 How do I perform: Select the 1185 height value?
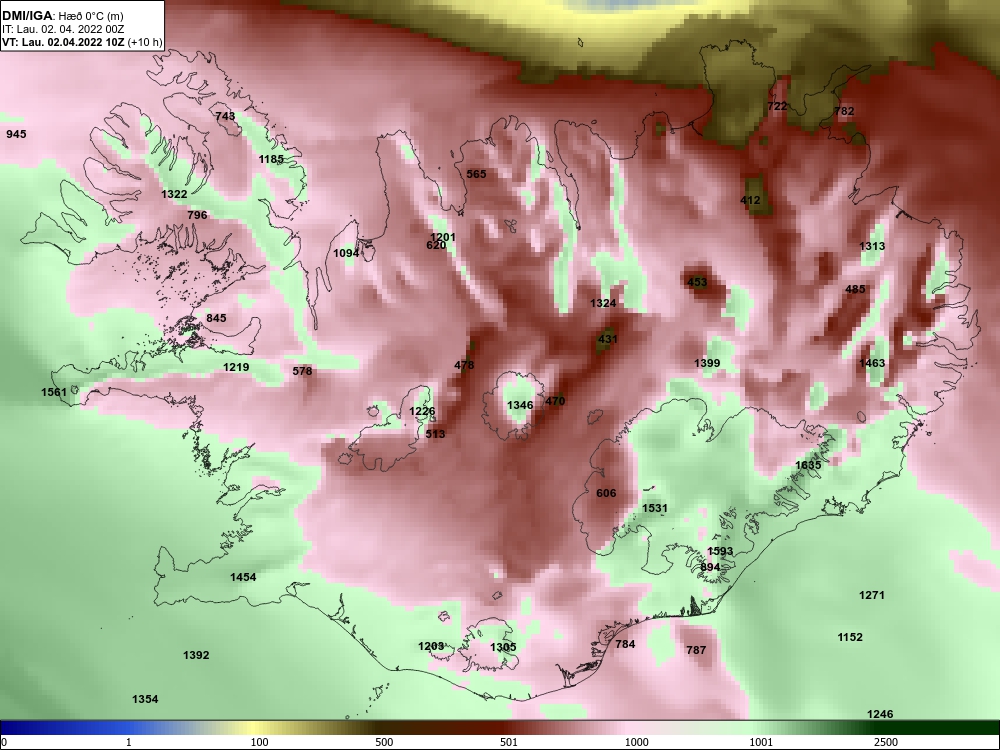[x=271, y=159]
